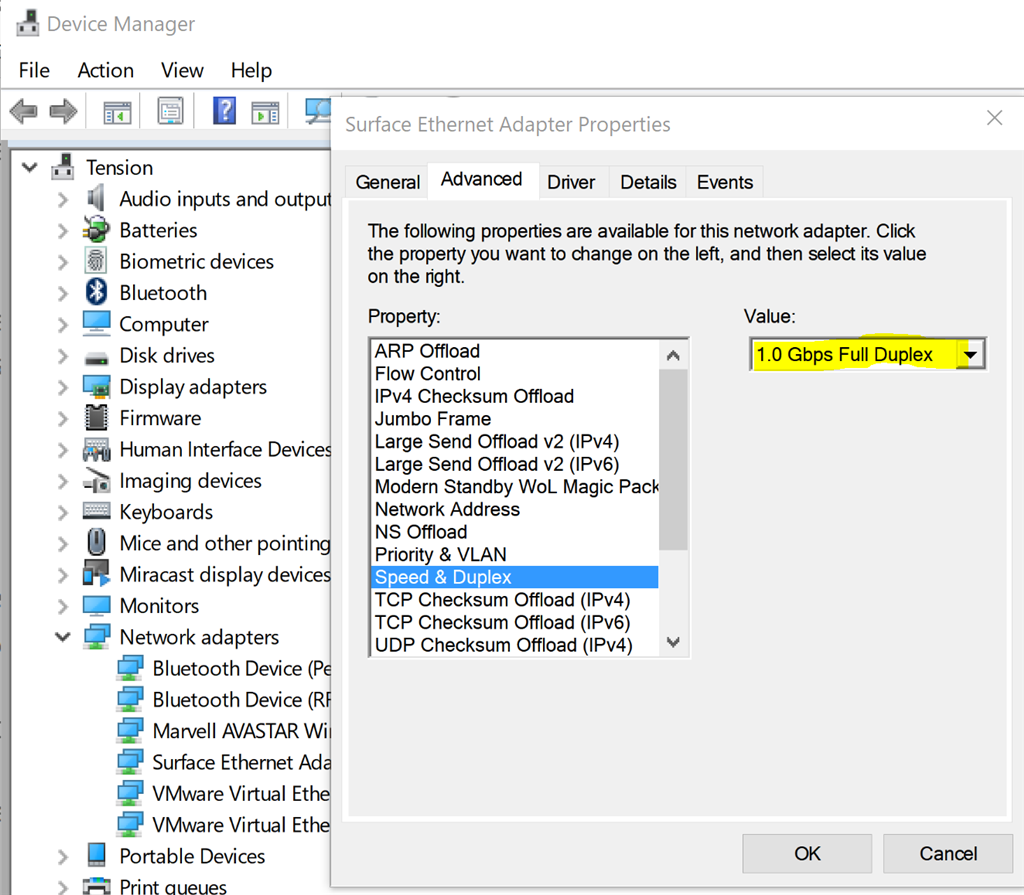This screenshot has width=1024, height=895.
Task: Click the Forward arrow toolbar icon
Action: point(63,112)
